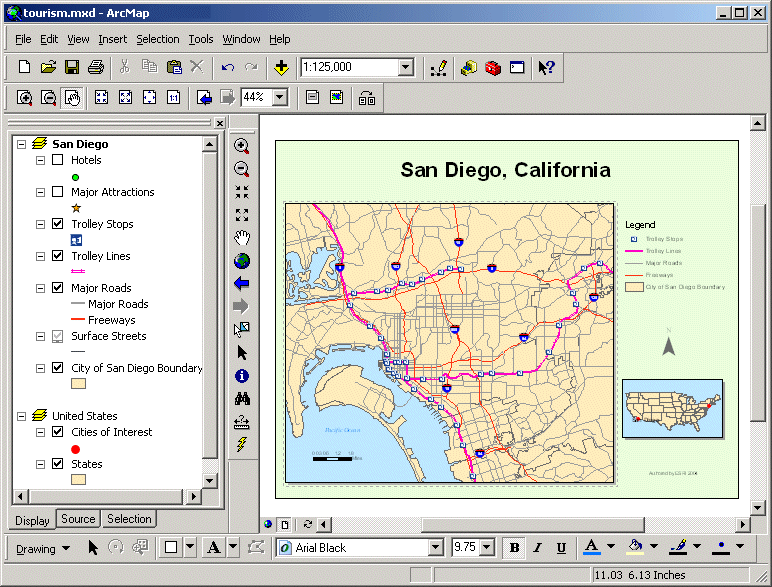Click the Full Extent globe icon
Viewport: 772px width, 587px height.
tap(242, 261)
